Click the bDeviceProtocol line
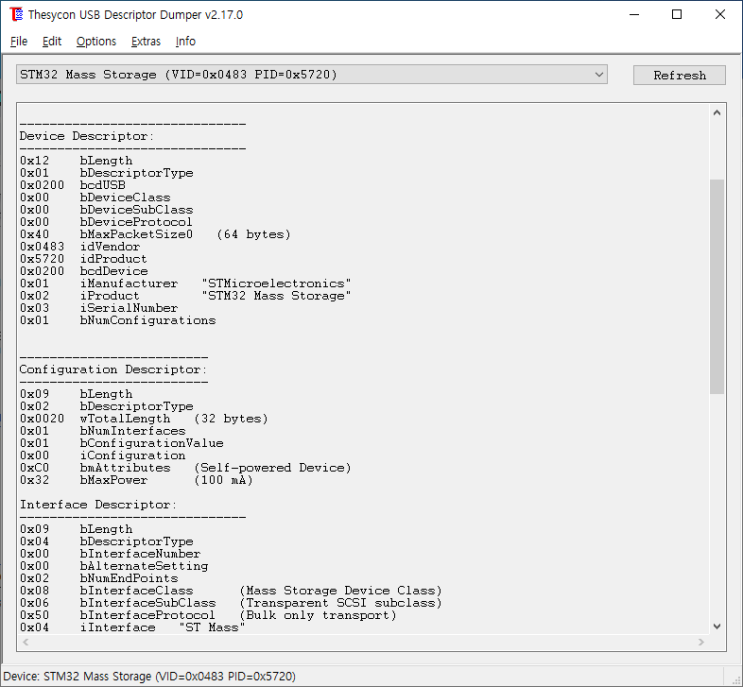The width and height of the screenshot is (743, 687). [106, 222]
